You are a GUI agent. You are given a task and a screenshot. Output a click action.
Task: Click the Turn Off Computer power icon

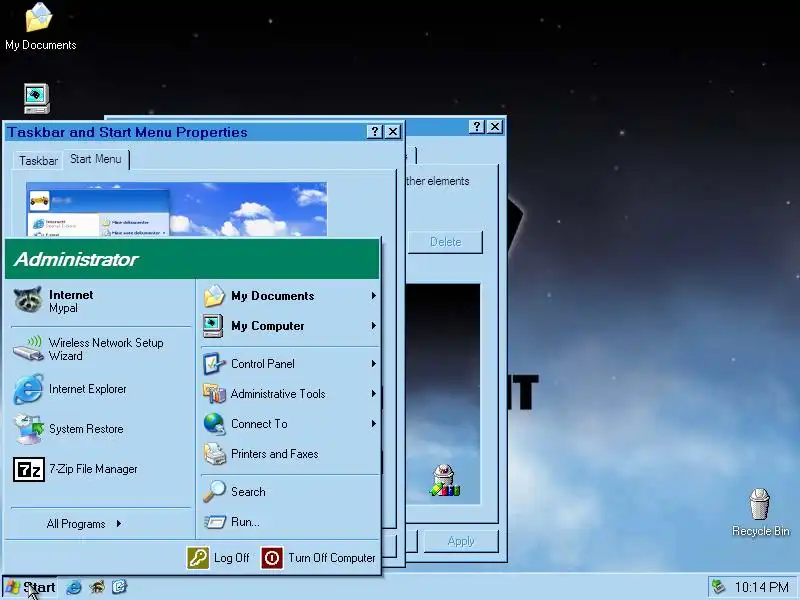pyautogui.click(x=272, y=558)
